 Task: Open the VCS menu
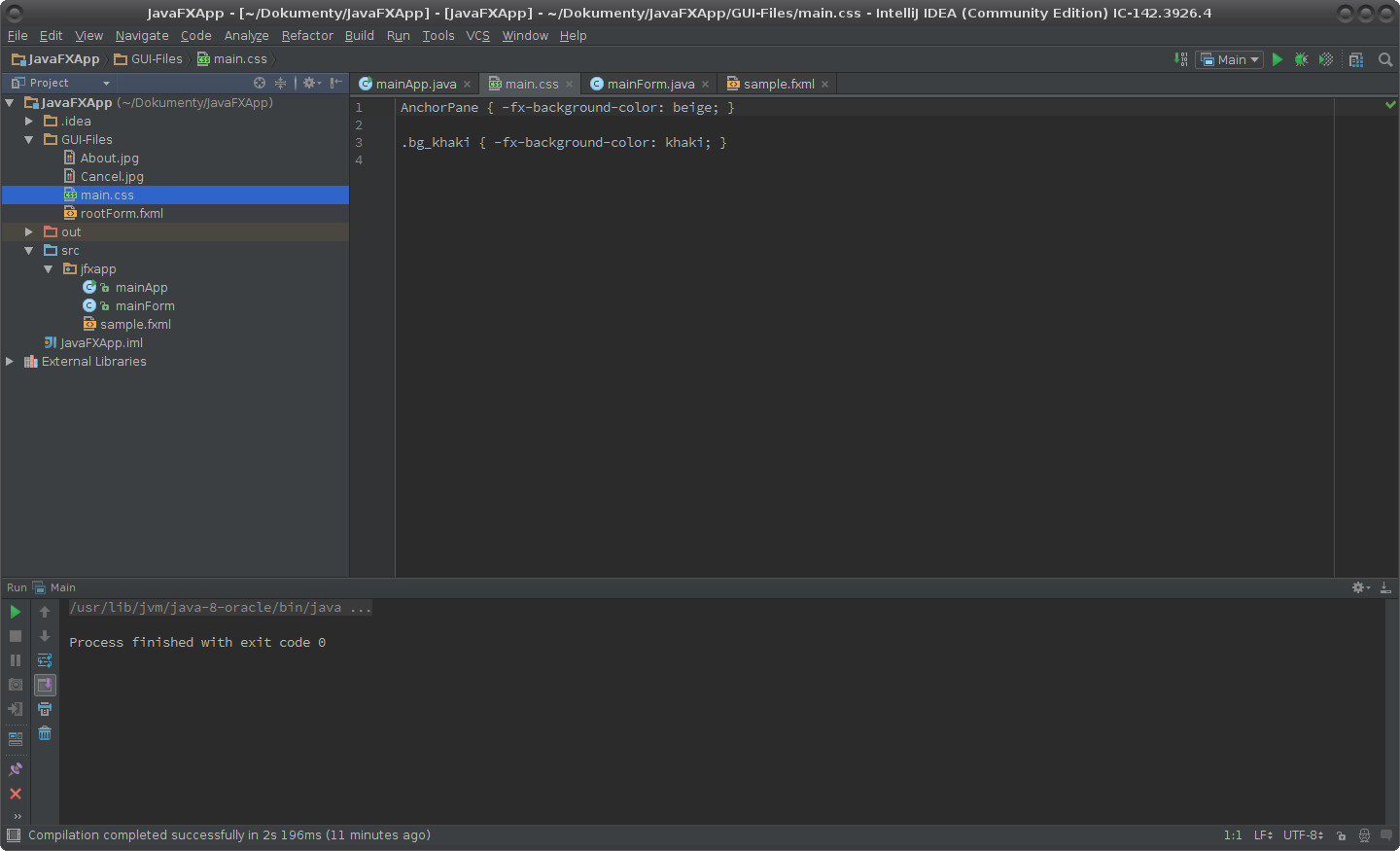click(x=477, y=36)
